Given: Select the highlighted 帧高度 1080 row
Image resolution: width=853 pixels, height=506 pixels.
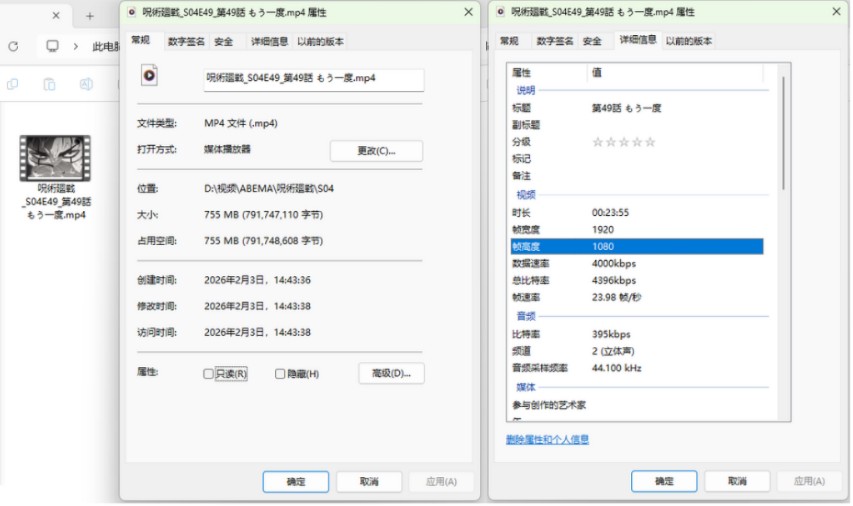Looking at the screenshot, I should pyautogui.click(x=637, y=246).
